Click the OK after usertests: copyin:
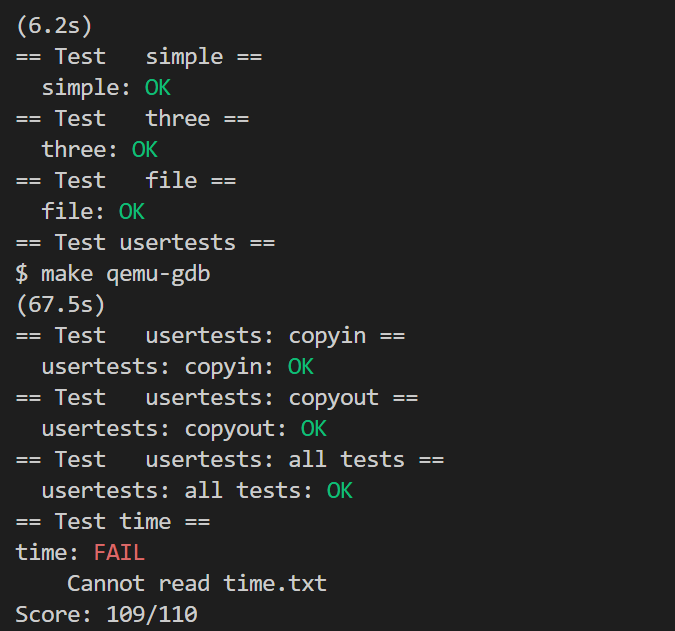The image size is (675, 631). click(300, 367)
